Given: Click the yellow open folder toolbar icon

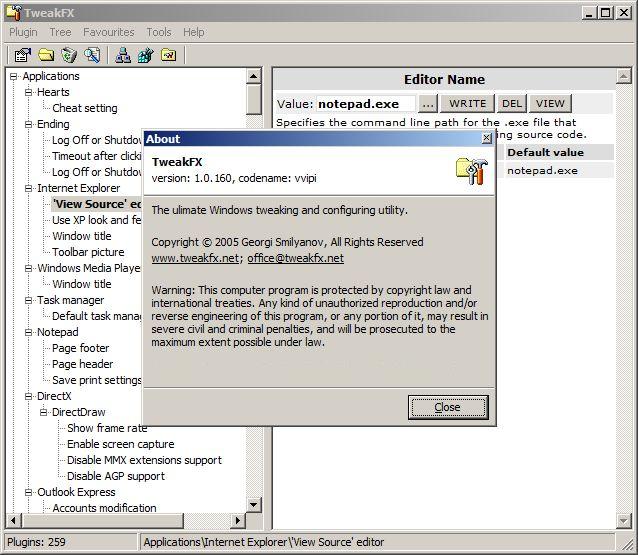Looking at the screenshot, I should pyautogui.click(x=46, y=55).
